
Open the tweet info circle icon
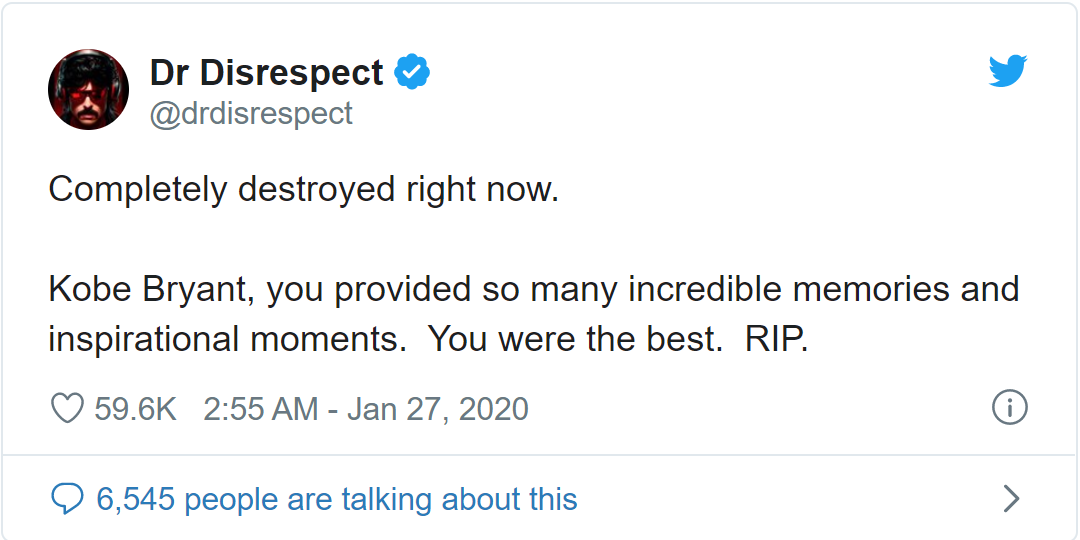pyautogui.click(x=1010, y=408)
